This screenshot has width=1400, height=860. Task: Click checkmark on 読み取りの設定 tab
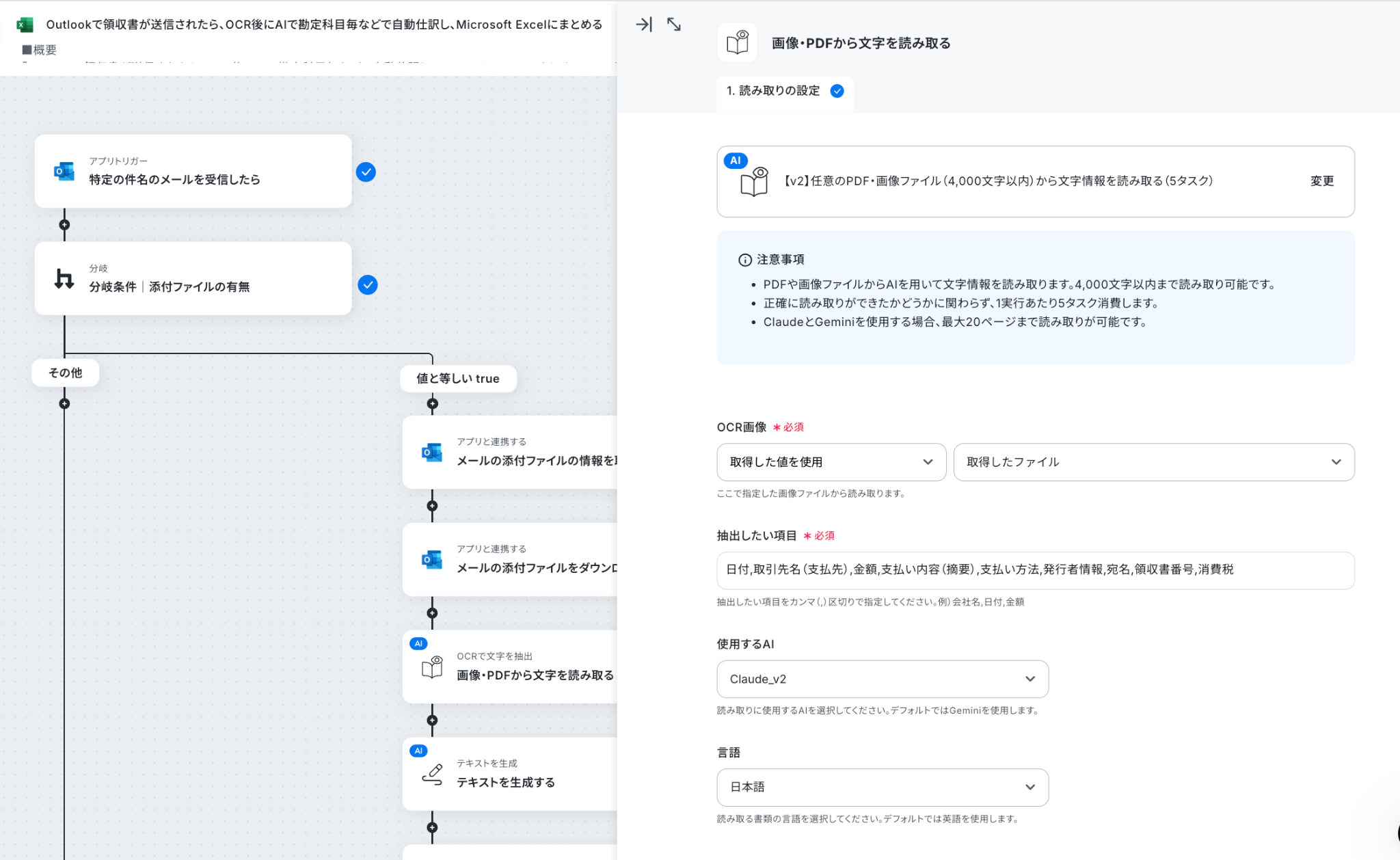tap(837, 91)
